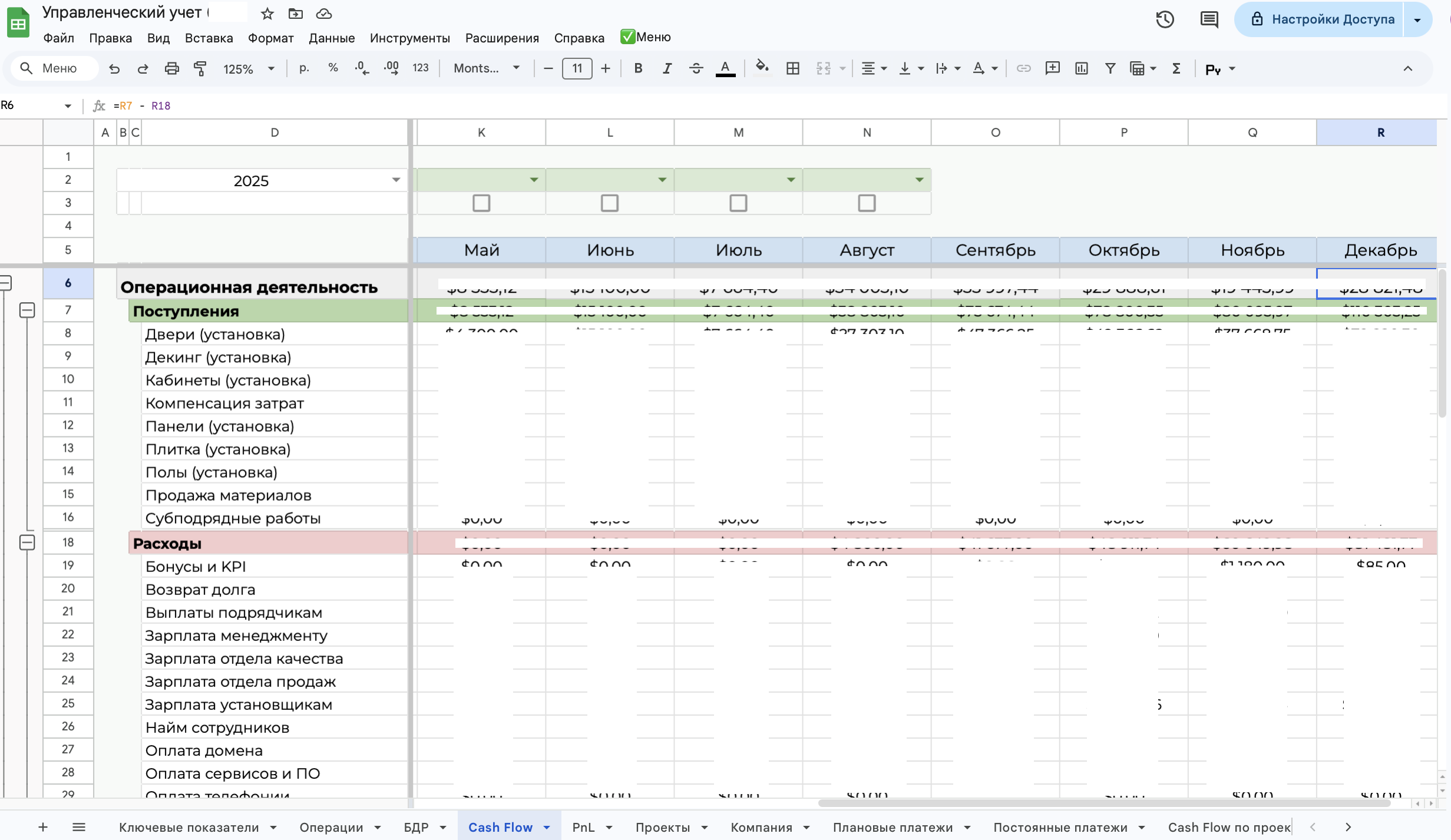The width and height of the screenshot is (1451, 840).
Task: Open the borders tool
Action: (793, 68)
